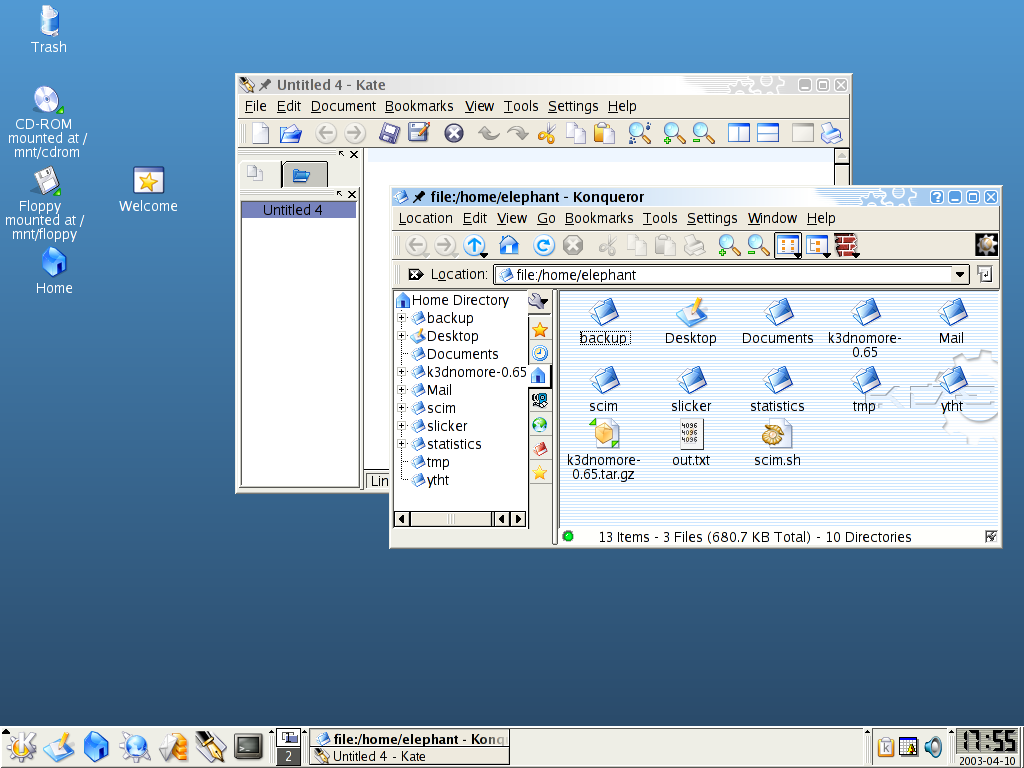Save the document using Kate's floppy icon
The width and height of the screenshot is (1024, 768).
pyautogui.click(x=389, y=133)
